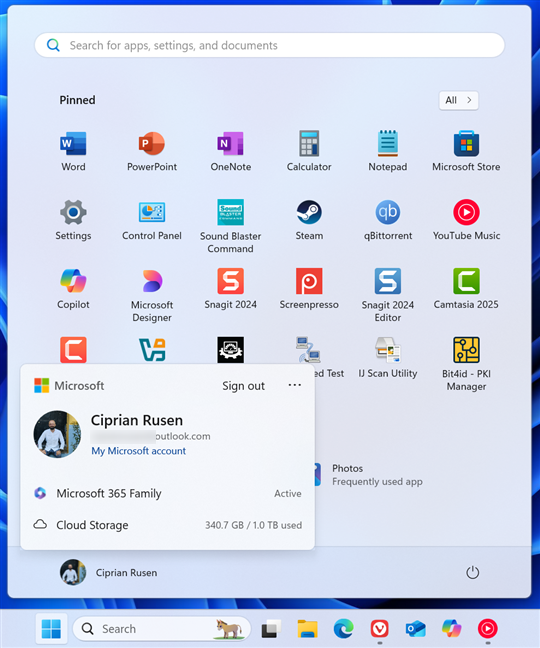540x648 pixels.
Task: Open Microsoft 365 Family subscription row
Action: click(167, 493)
